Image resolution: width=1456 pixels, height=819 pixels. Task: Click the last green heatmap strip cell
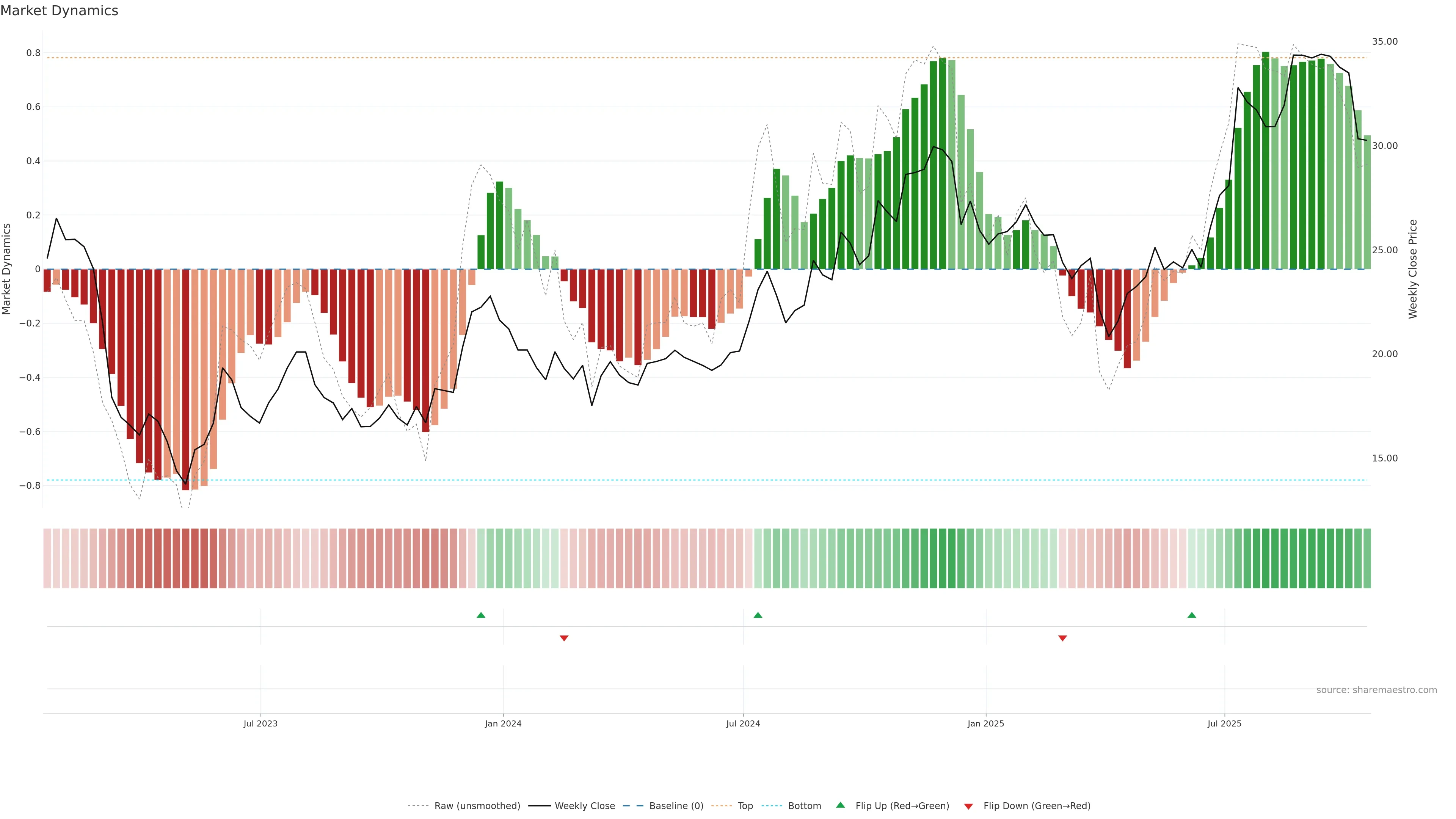[x=1367, y=559]
